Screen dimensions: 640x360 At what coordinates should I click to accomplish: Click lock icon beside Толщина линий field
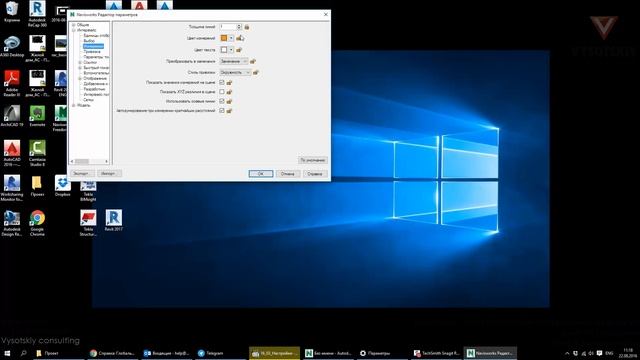tap(247, 27)
